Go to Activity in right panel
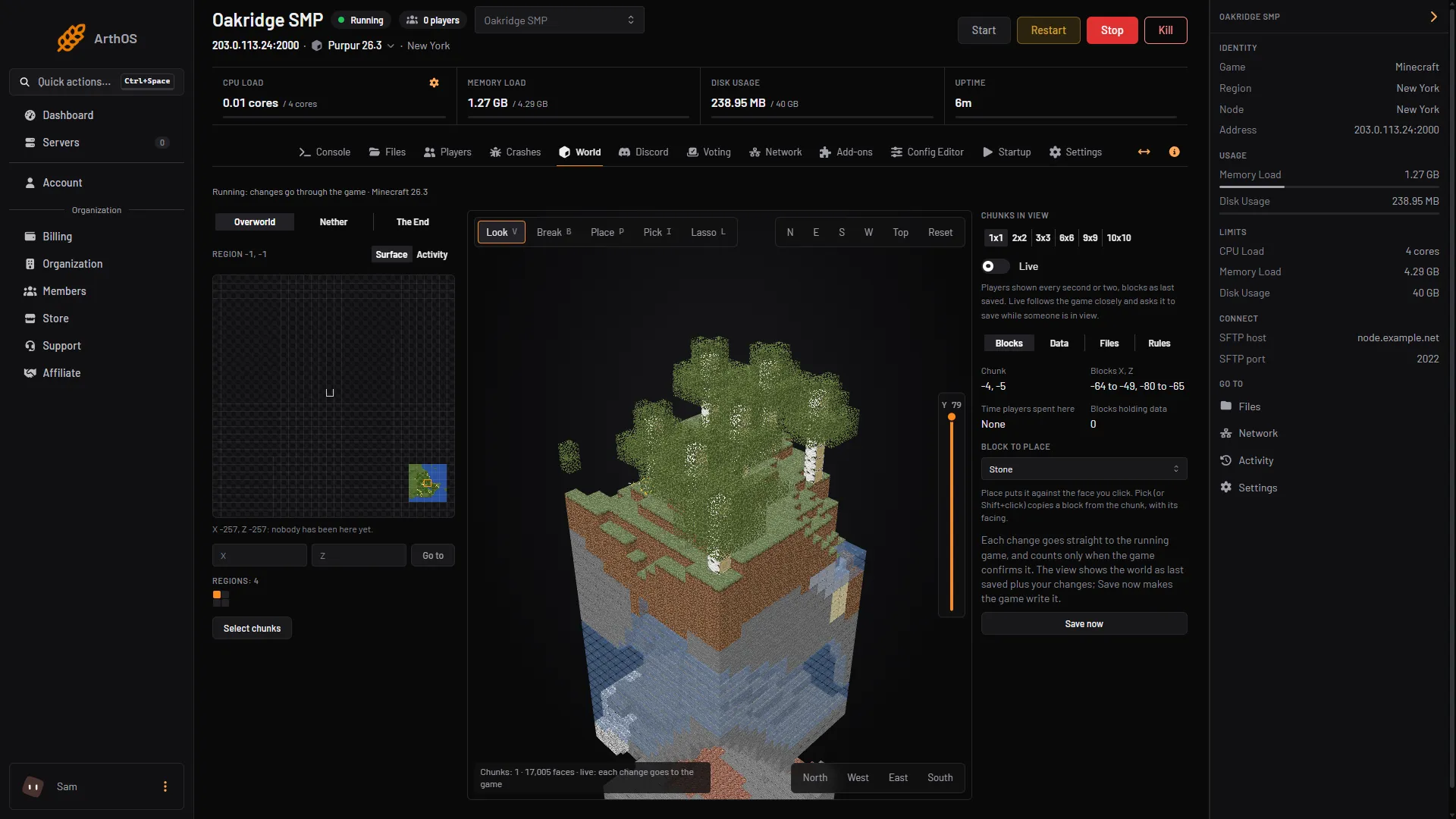Image resolution: width=1456 pixels, height=819 pixels. 1247,460
